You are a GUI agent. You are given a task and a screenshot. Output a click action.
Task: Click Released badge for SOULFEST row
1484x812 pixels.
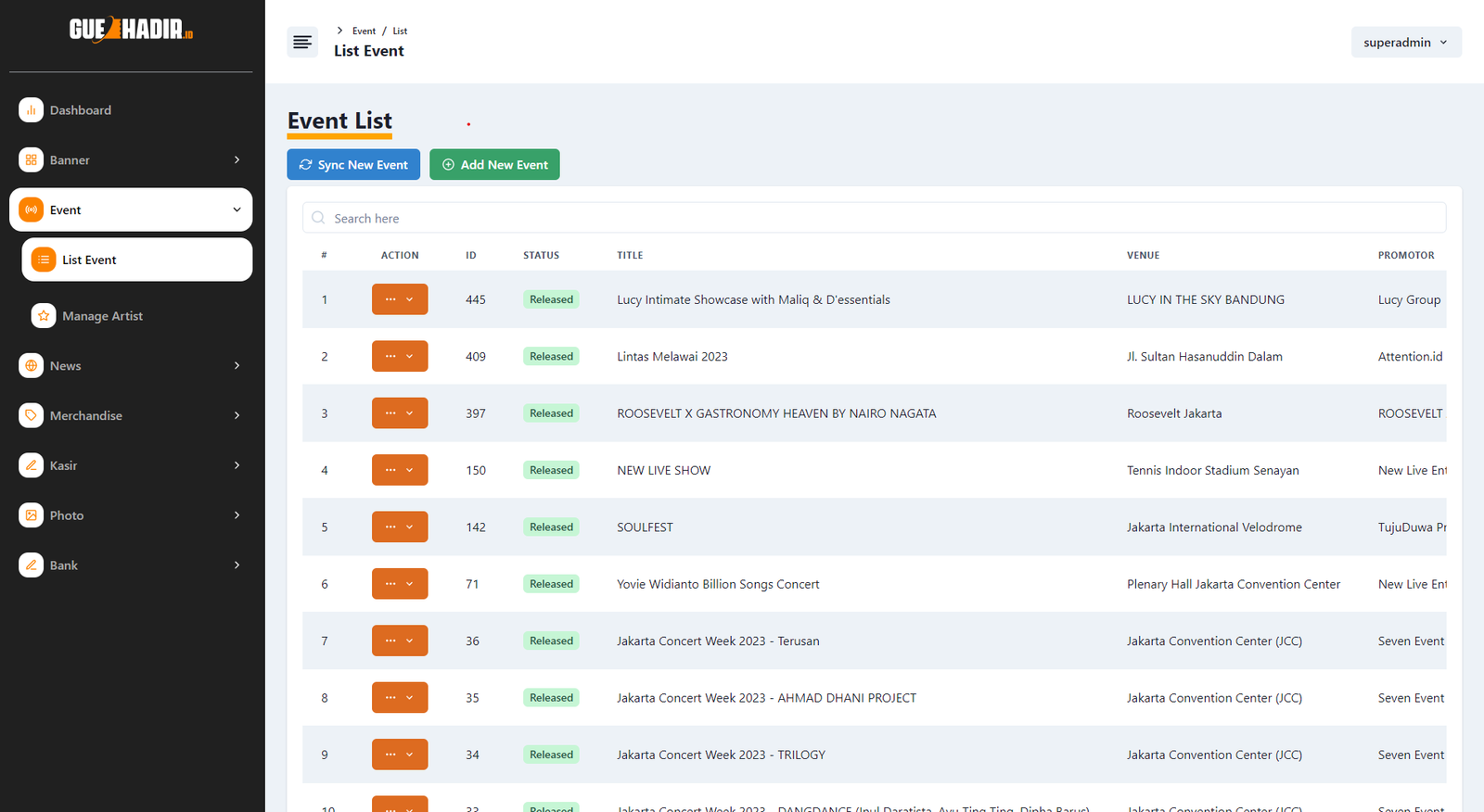[551, 527]
